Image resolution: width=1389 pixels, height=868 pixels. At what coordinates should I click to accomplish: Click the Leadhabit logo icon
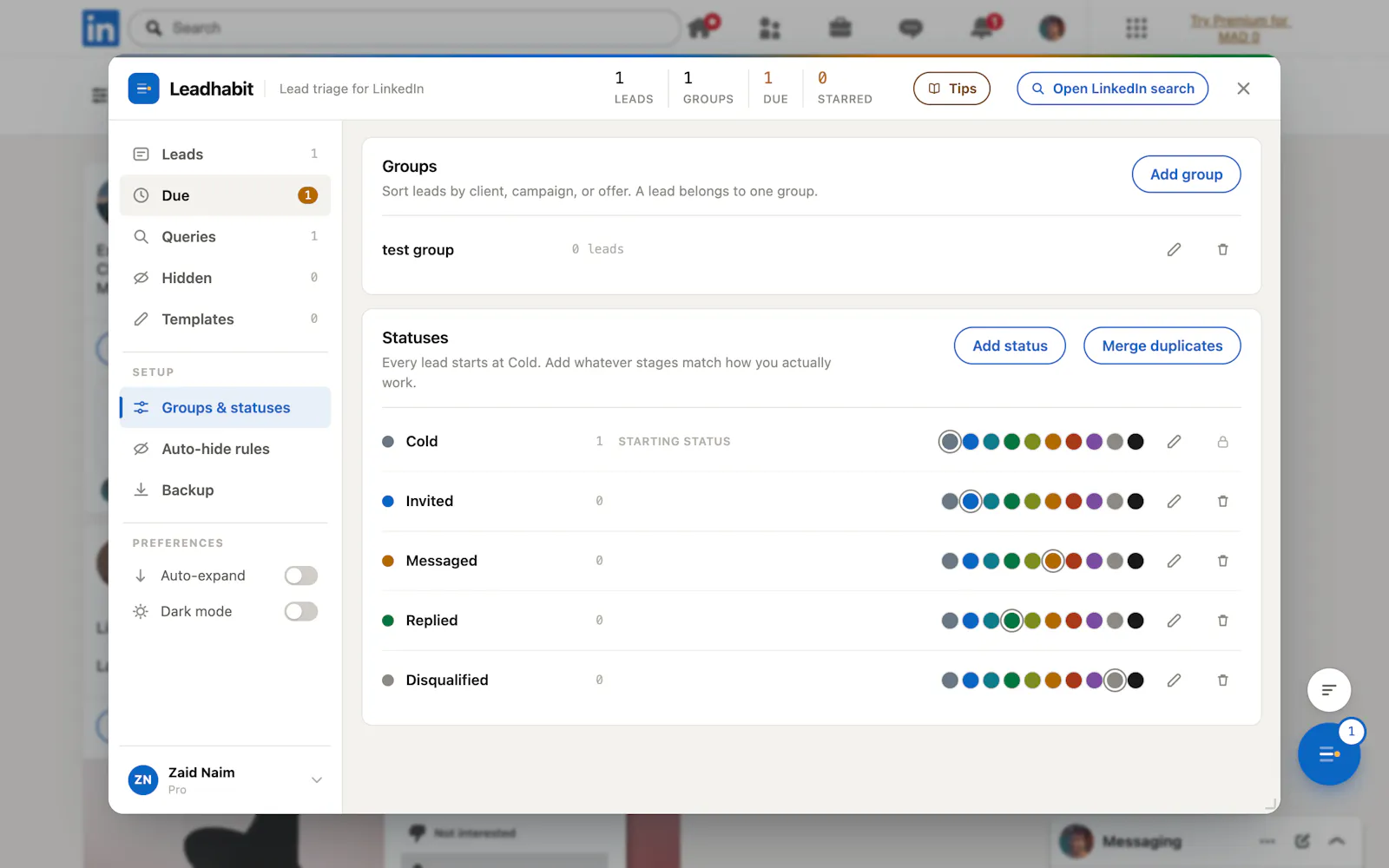(143, 89)
